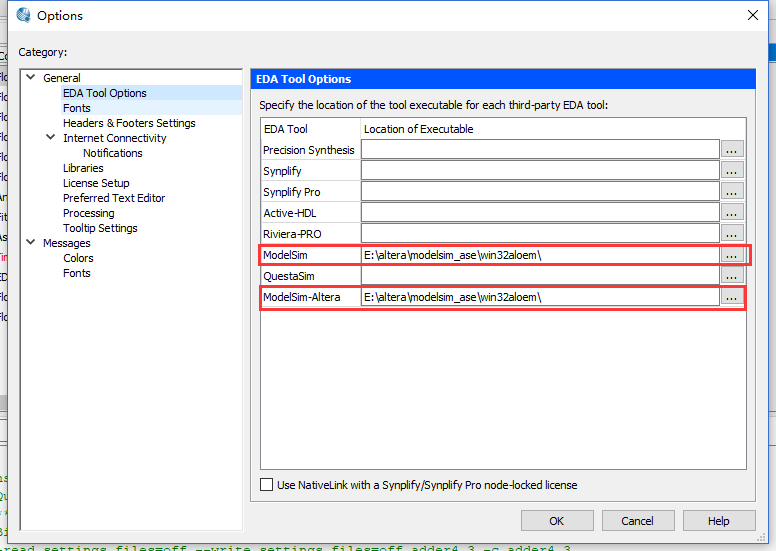Screen dimensions: 776x551
Task: Click the Synplify Pro tool label
Action: (291, 192)
